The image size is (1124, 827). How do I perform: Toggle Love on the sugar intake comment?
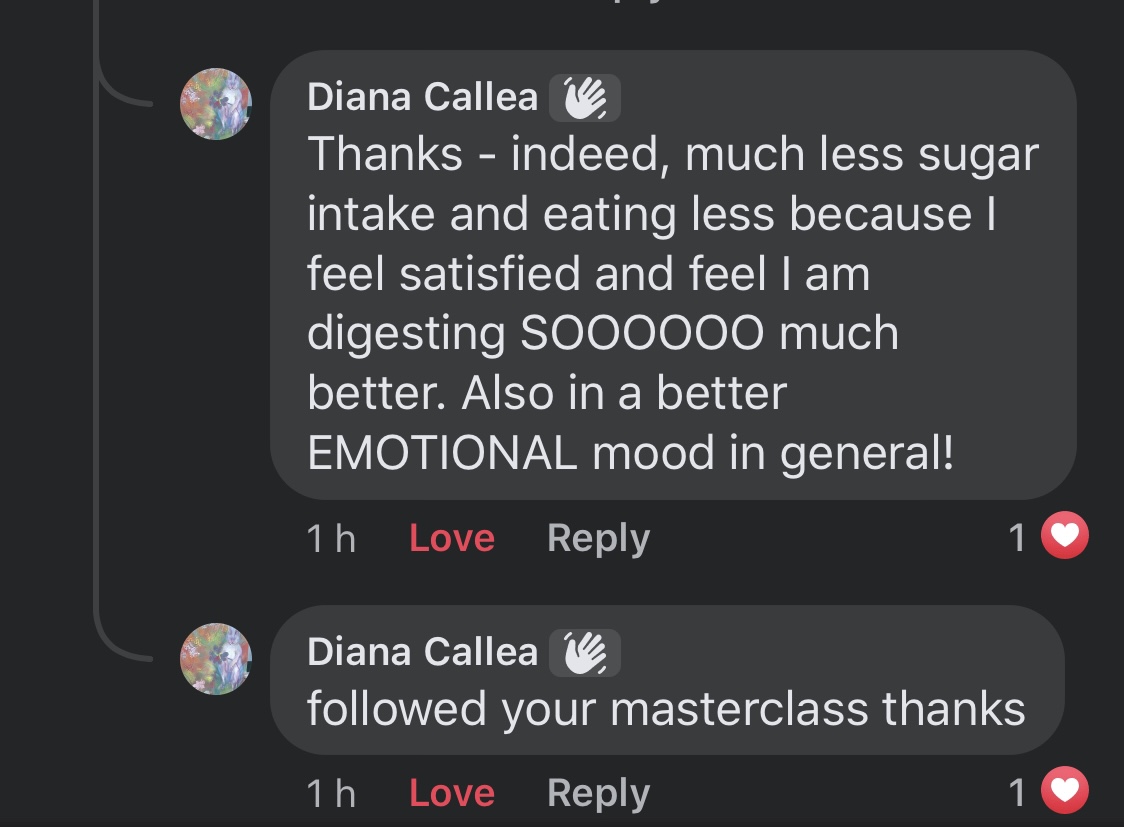click(452, 538)
